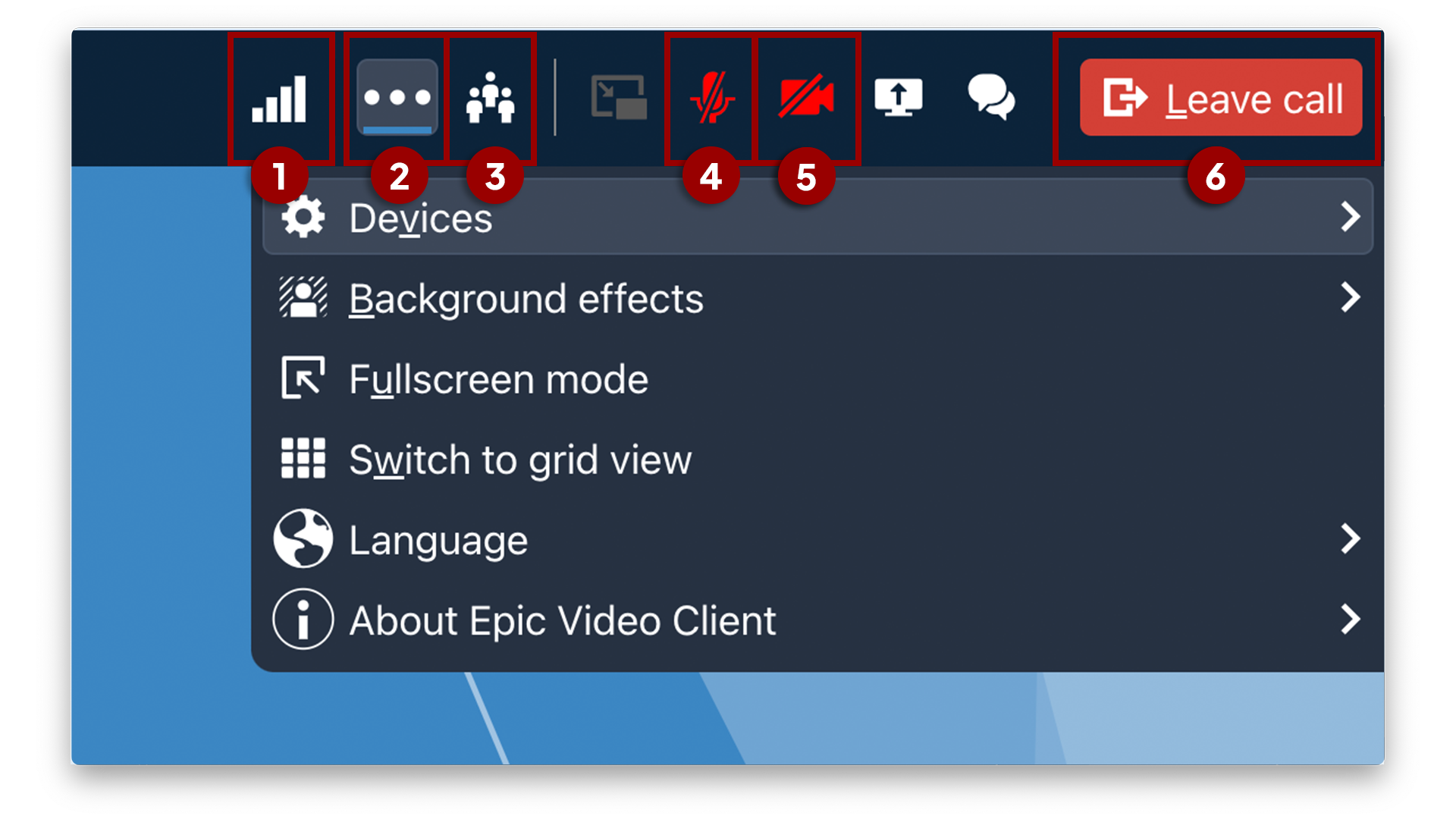
Task: Select Switch to grid view
Action: pyautogui.click(x=520, y=459)
